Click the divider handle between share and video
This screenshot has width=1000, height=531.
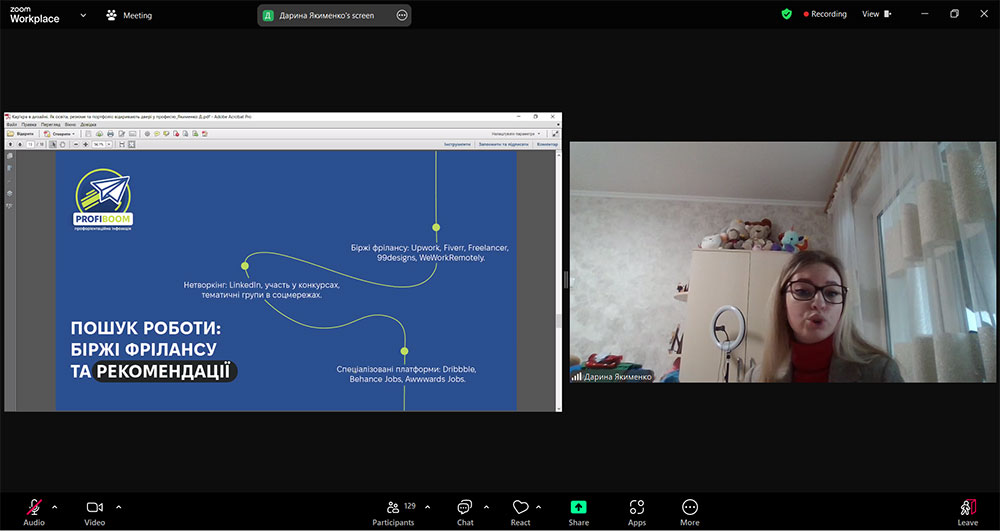[x=566, y=280]
